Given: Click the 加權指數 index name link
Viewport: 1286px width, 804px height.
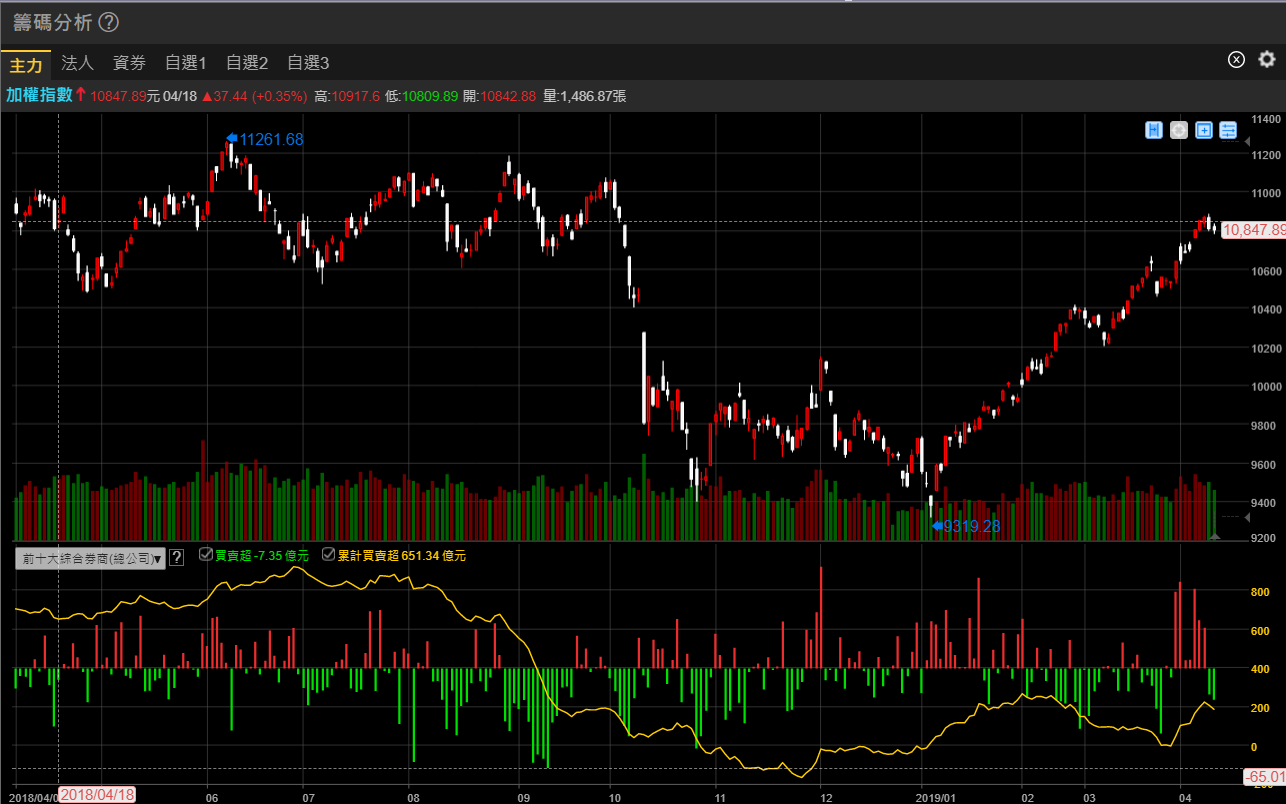Looking at the screenshot, I should pos(39,96).
